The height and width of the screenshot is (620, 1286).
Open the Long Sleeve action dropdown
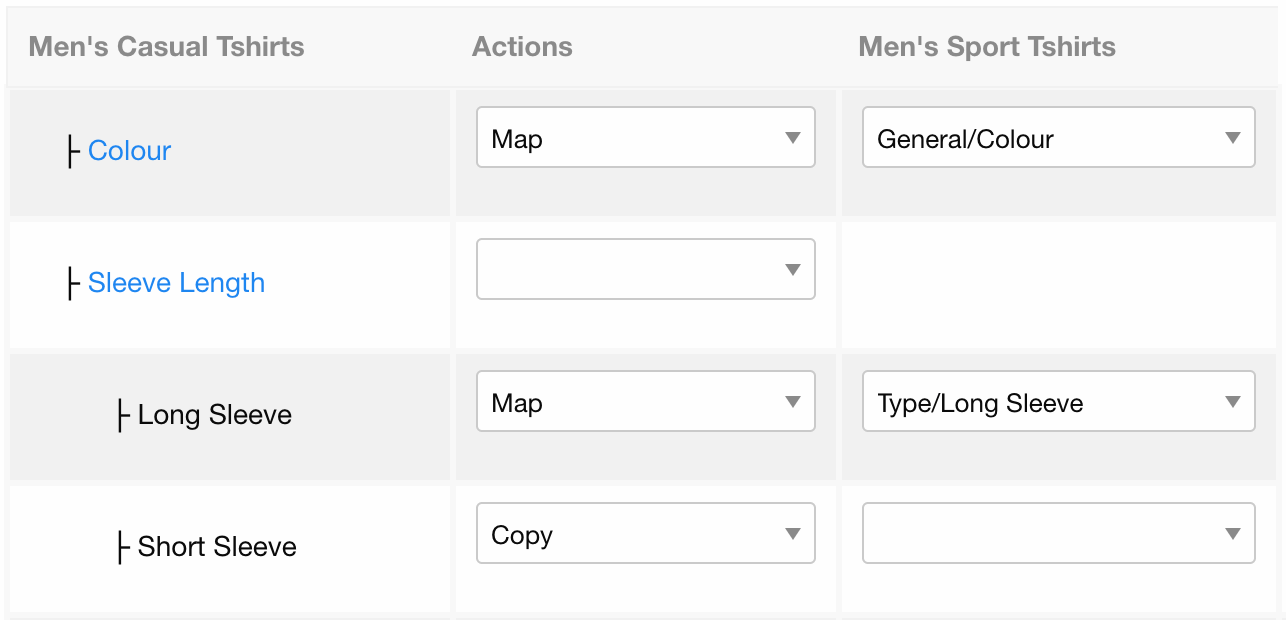(646, 401)
